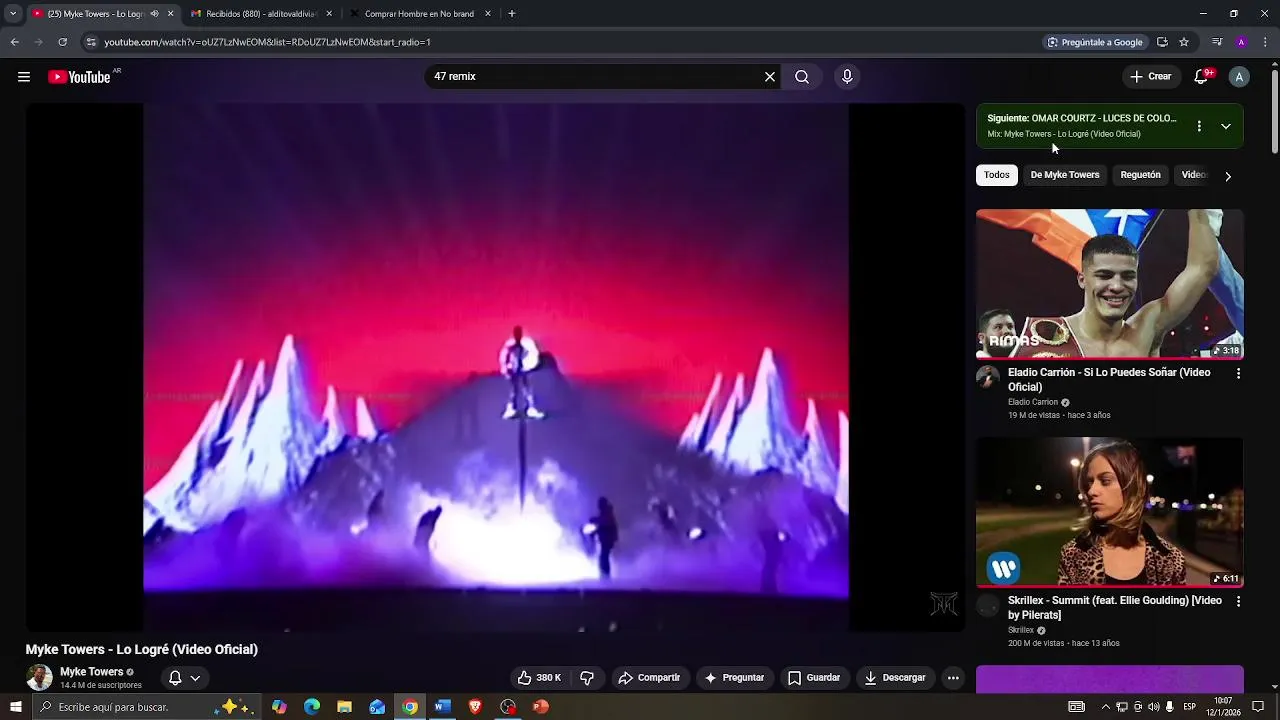1280x720 pixels.
Task: Clear the search box with the X icon
Action: 770,77
